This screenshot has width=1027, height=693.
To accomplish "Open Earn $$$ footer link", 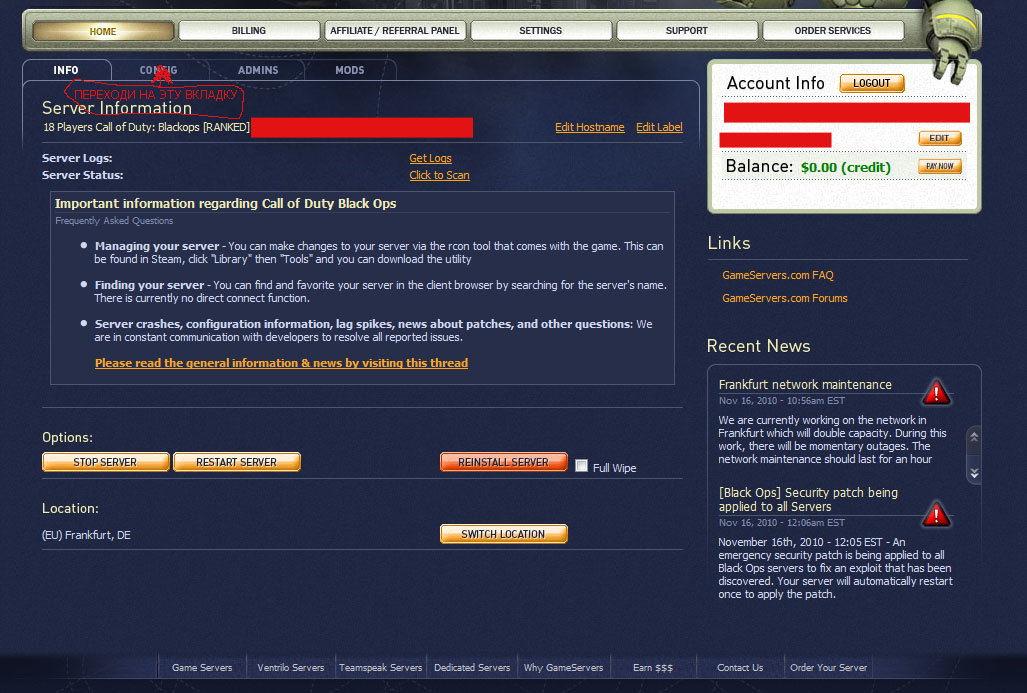I will pyautogui.click(x=653, y=667).
